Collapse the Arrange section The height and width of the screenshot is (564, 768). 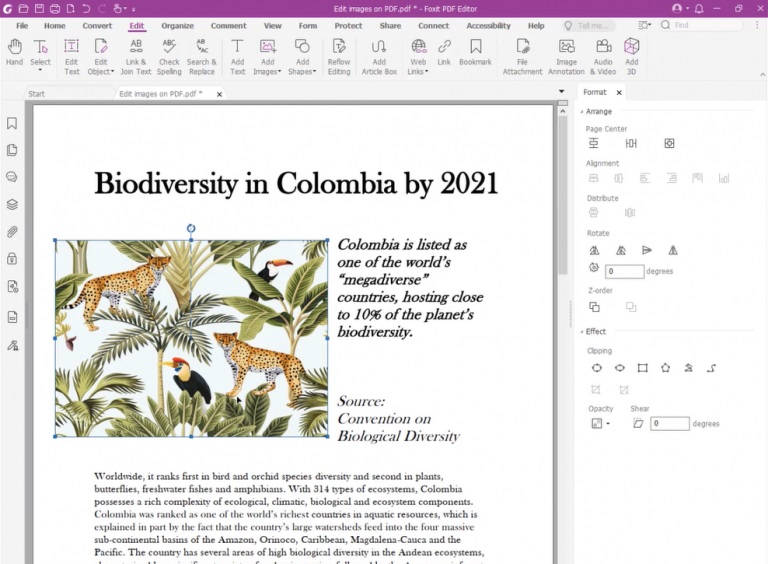tap(582, 112)
